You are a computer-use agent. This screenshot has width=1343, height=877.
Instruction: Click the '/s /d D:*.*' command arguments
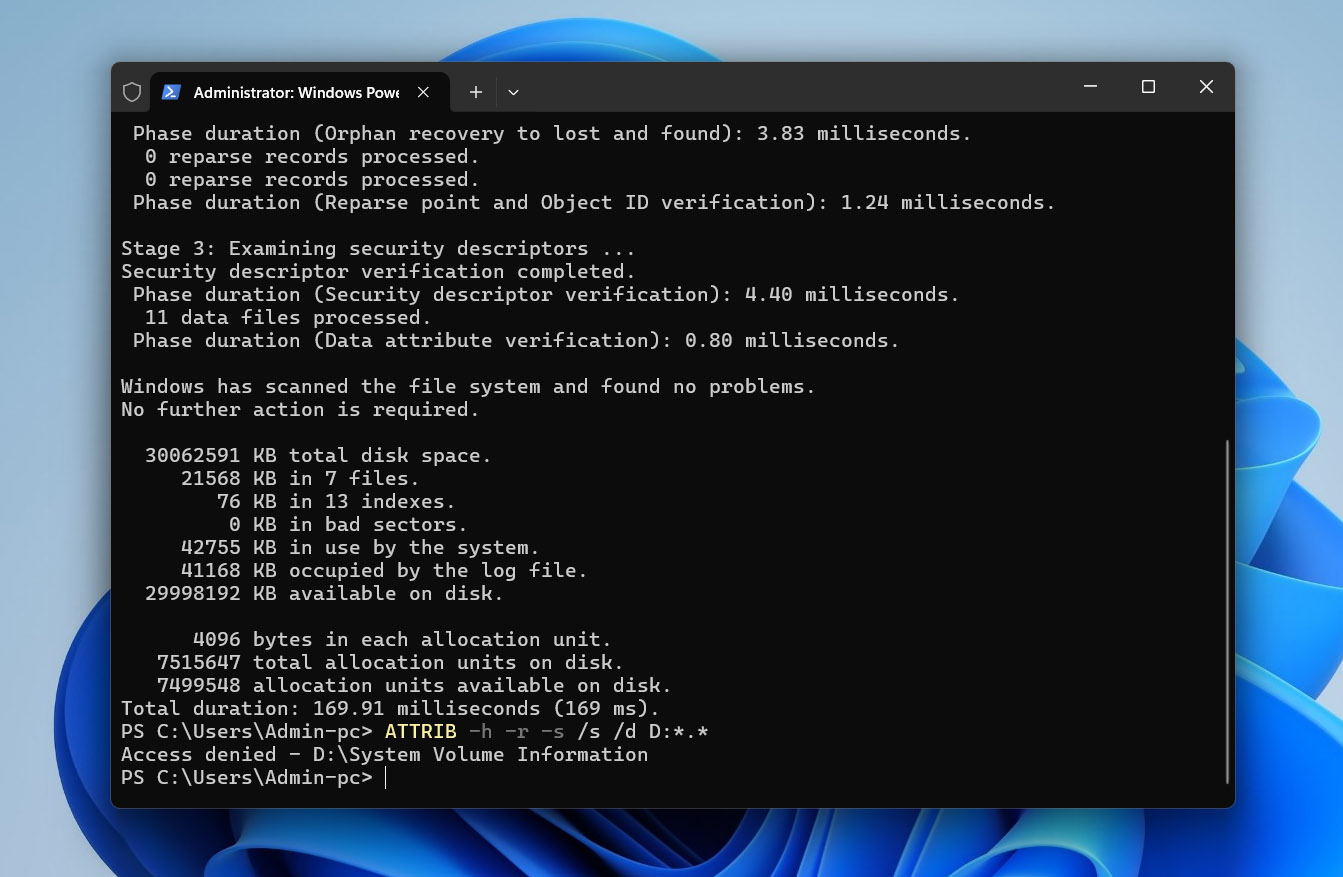tap(642, 731)
